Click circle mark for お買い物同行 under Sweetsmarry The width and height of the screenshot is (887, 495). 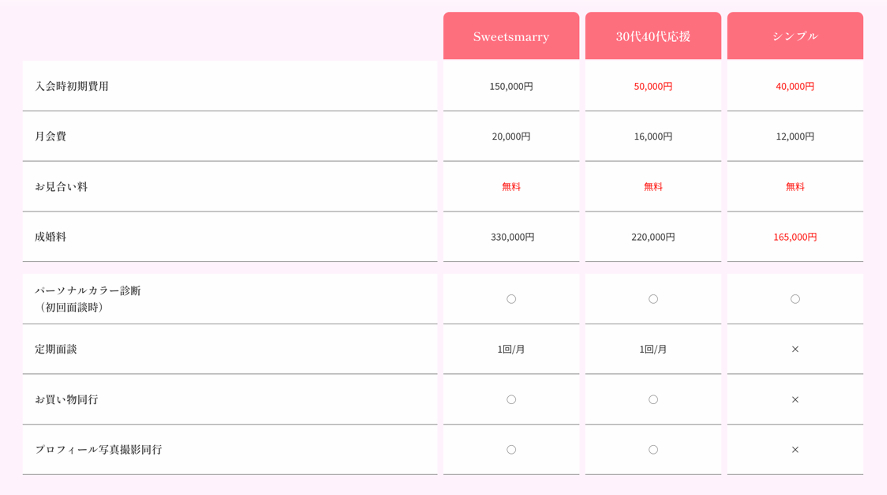pos(511,399)
